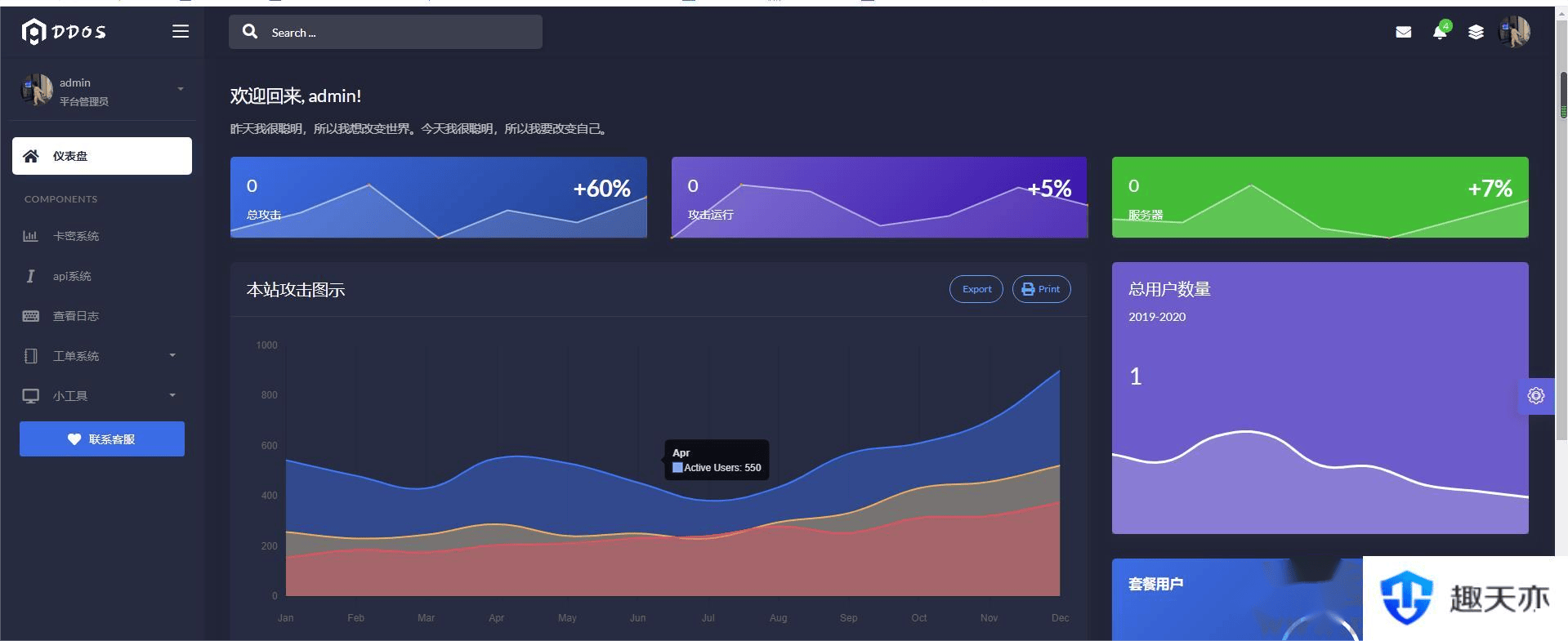The image size is (1568, 641).
Task: Open the layers stack icon in header
Action: point(1476,32)
